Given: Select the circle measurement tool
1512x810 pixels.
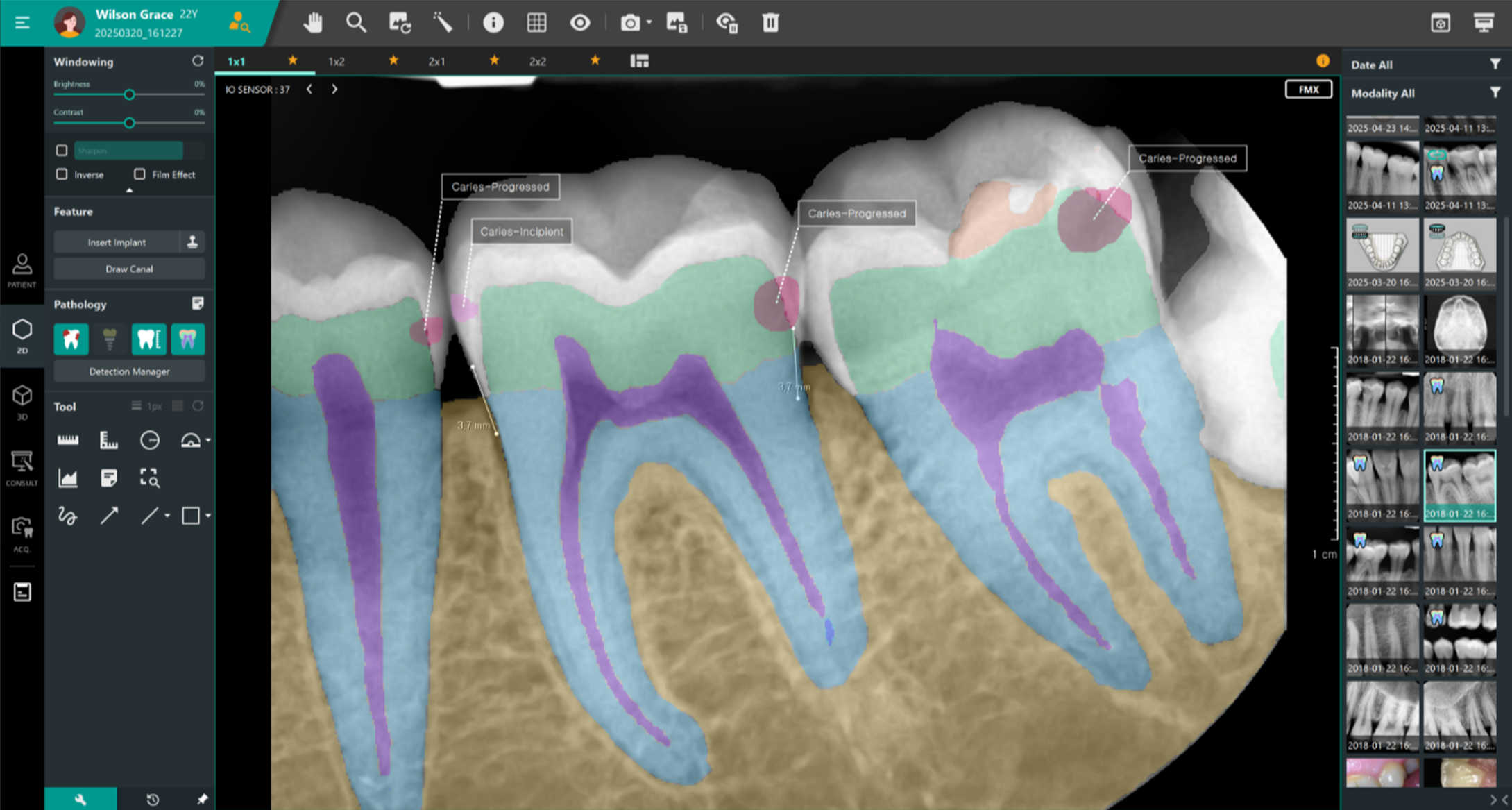Looking at the screenshot, I should 149,439.
